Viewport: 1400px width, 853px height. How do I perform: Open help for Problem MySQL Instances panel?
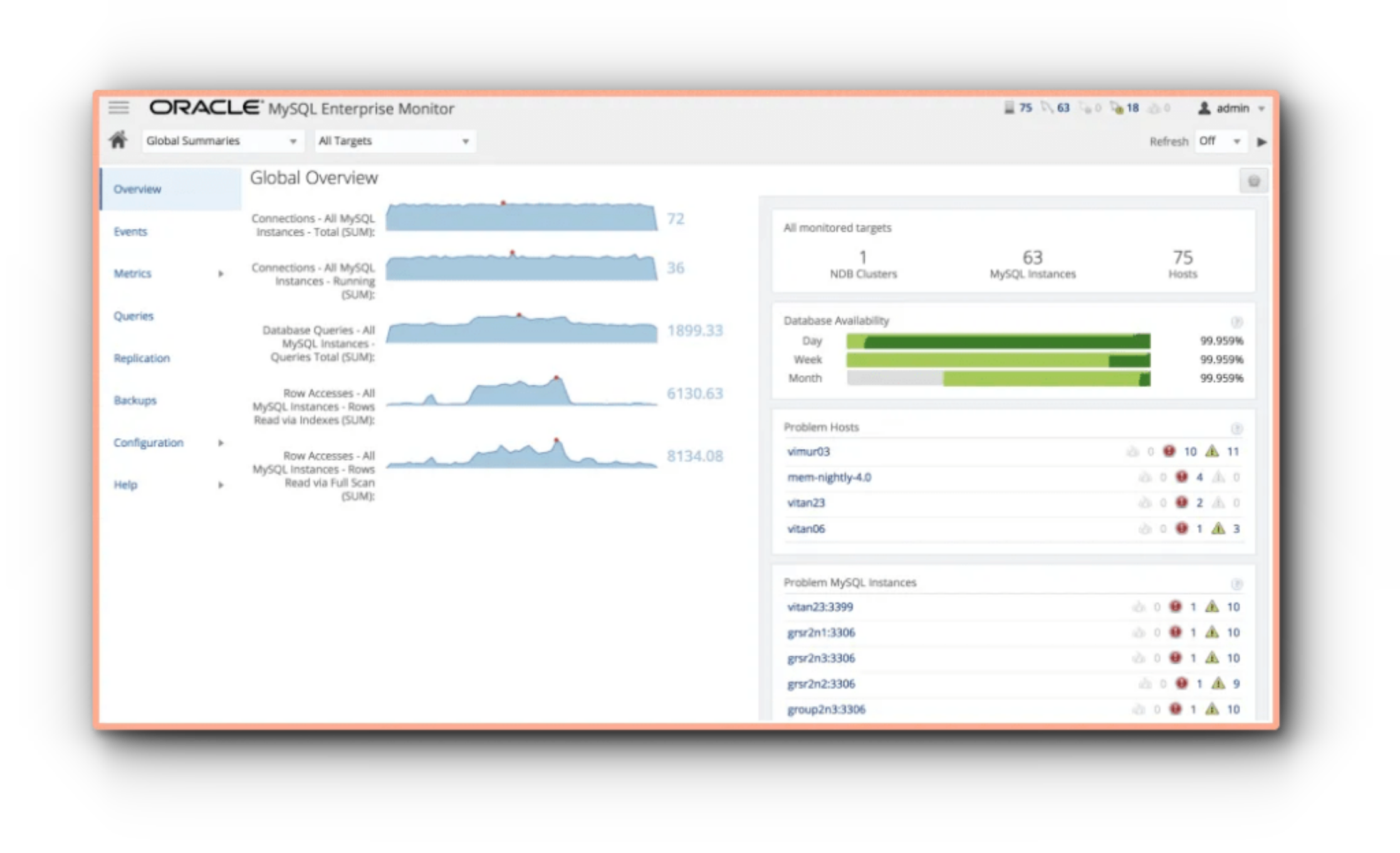[x=1236, y=583]
